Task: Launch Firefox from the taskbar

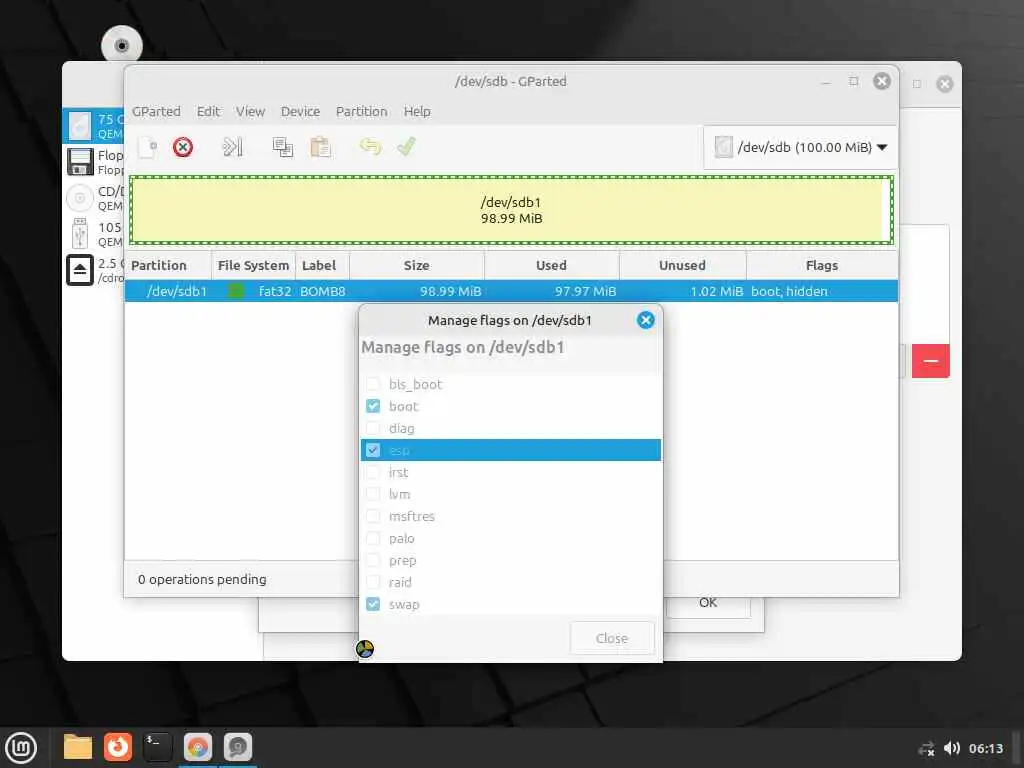Action: coord(118,747)
